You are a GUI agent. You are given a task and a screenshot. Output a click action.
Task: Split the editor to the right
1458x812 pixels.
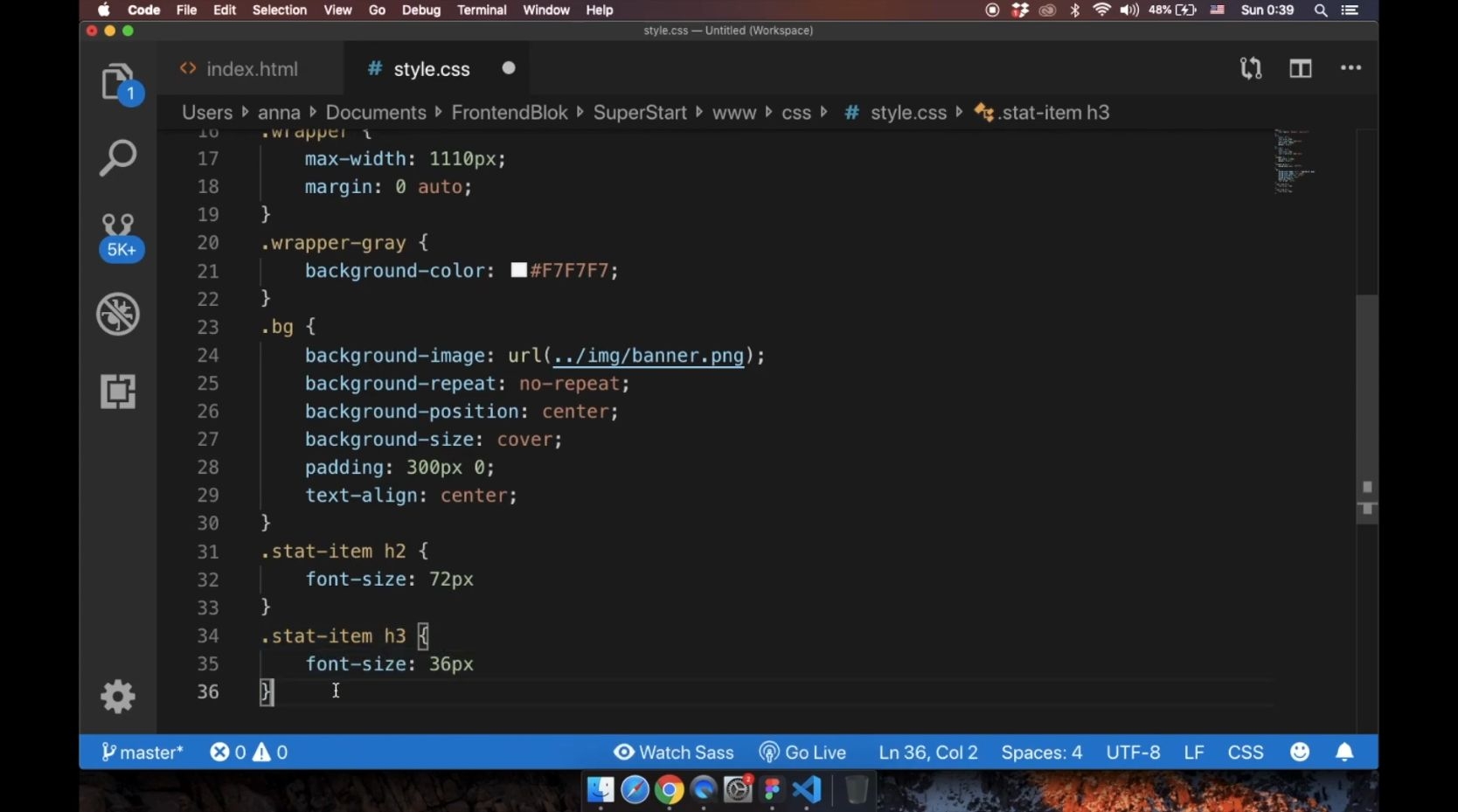(x=1301, y=68)
